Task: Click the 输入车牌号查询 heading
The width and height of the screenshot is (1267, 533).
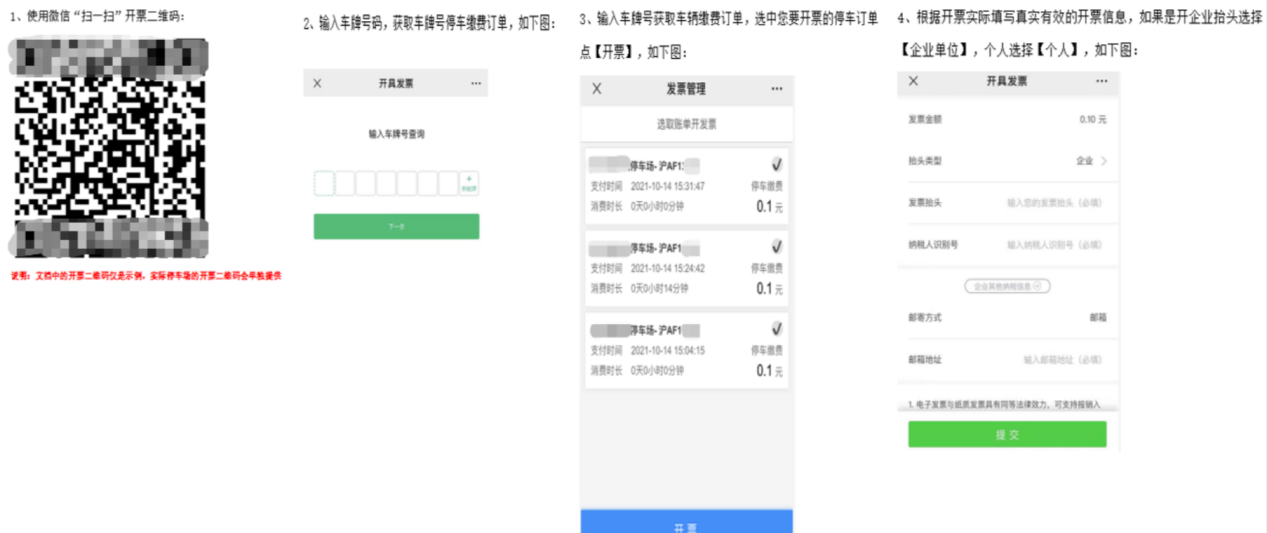Action: (x=397, y=134)
